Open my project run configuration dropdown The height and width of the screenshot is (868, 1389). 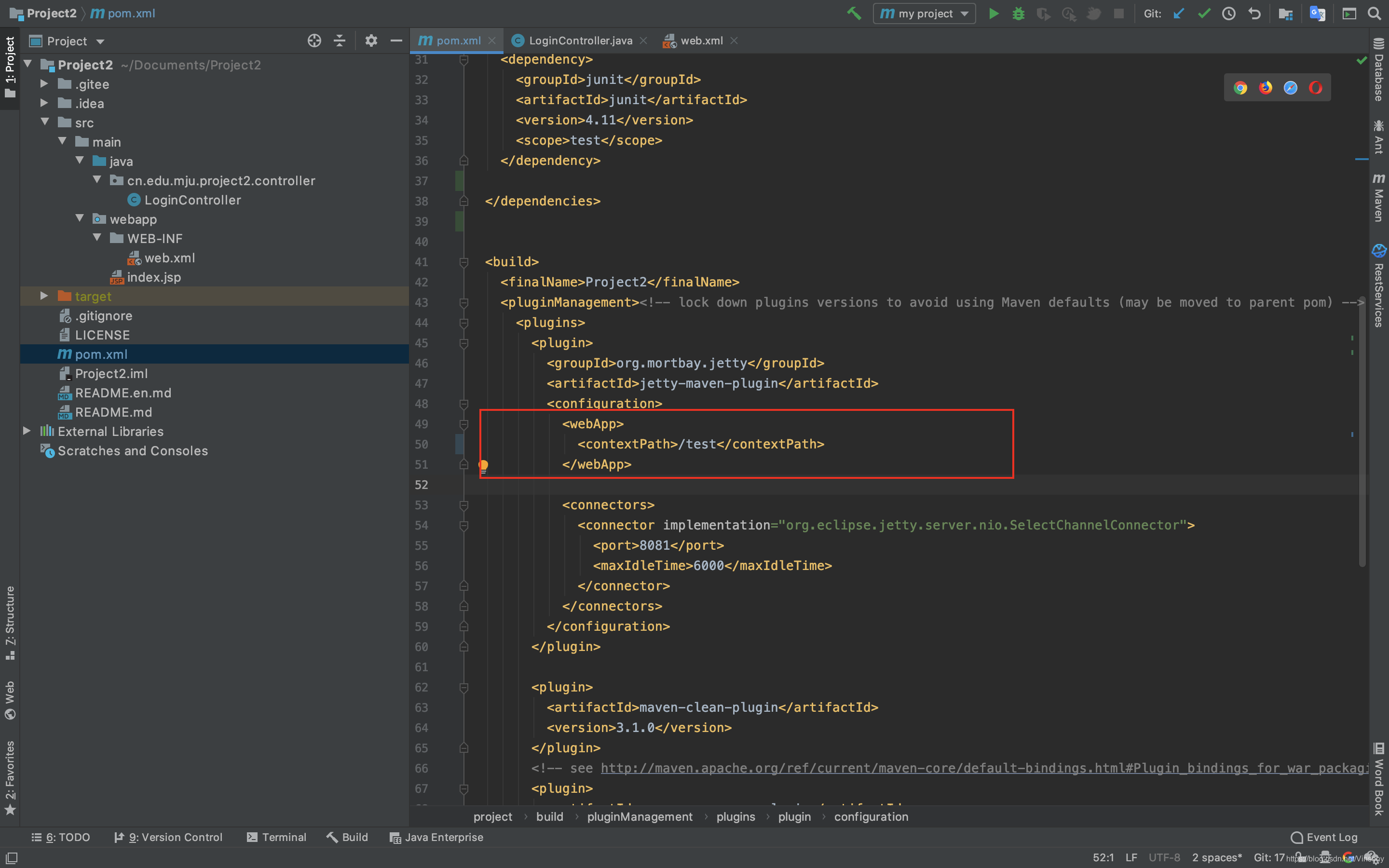click(924, 13)
